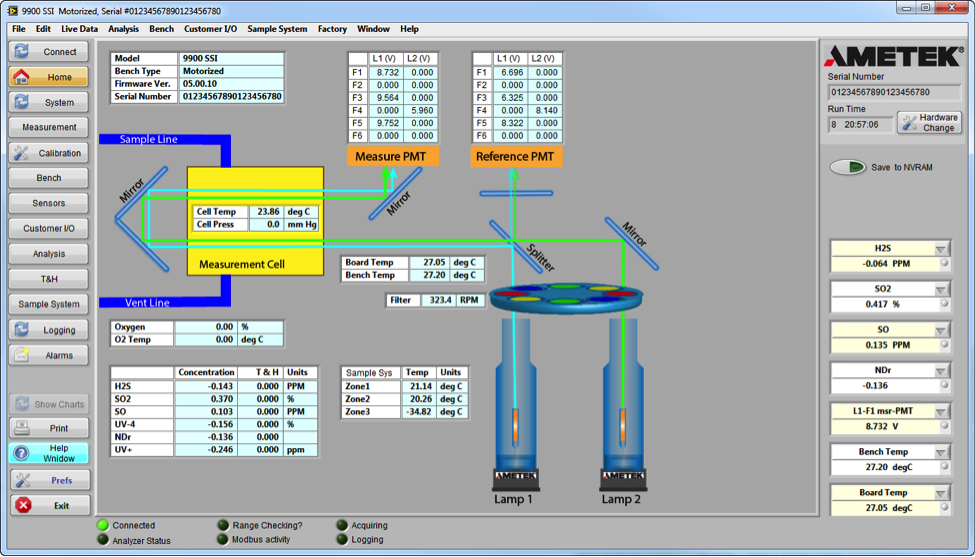Screen dimensions: 975x557
Task: Toggle the SO 0.135 PPM radio button
Action: tap(944, 344)
